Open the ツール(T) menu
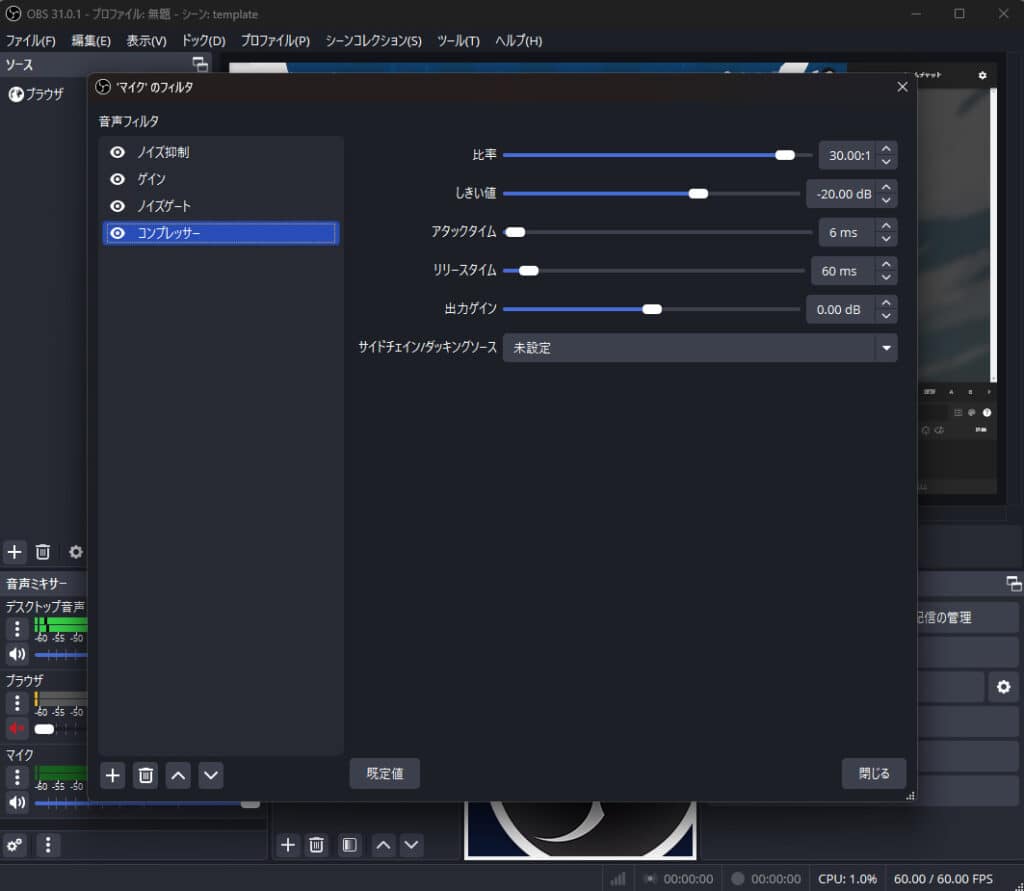The image size is (1024, 891). pyautogui.click(x=458, y=41)
